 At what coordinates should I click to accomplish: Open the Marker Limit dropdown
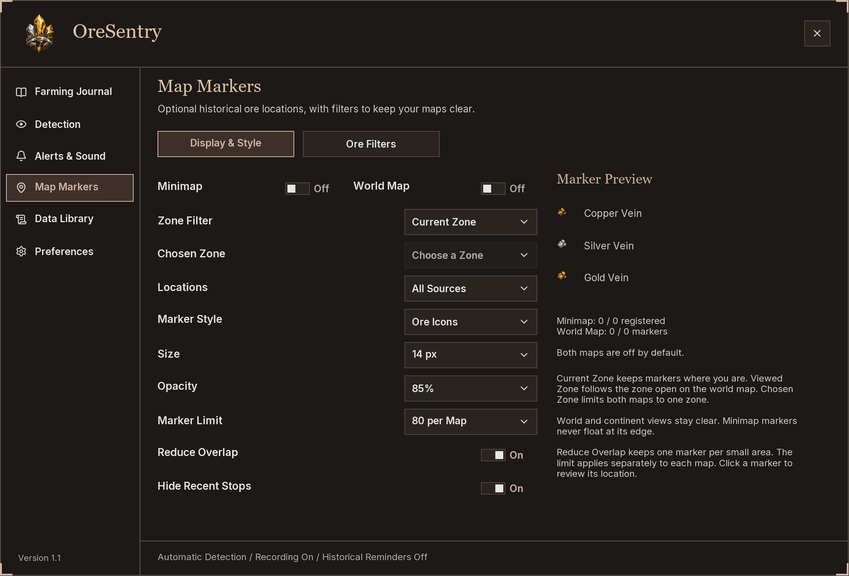tap(471, 421)
